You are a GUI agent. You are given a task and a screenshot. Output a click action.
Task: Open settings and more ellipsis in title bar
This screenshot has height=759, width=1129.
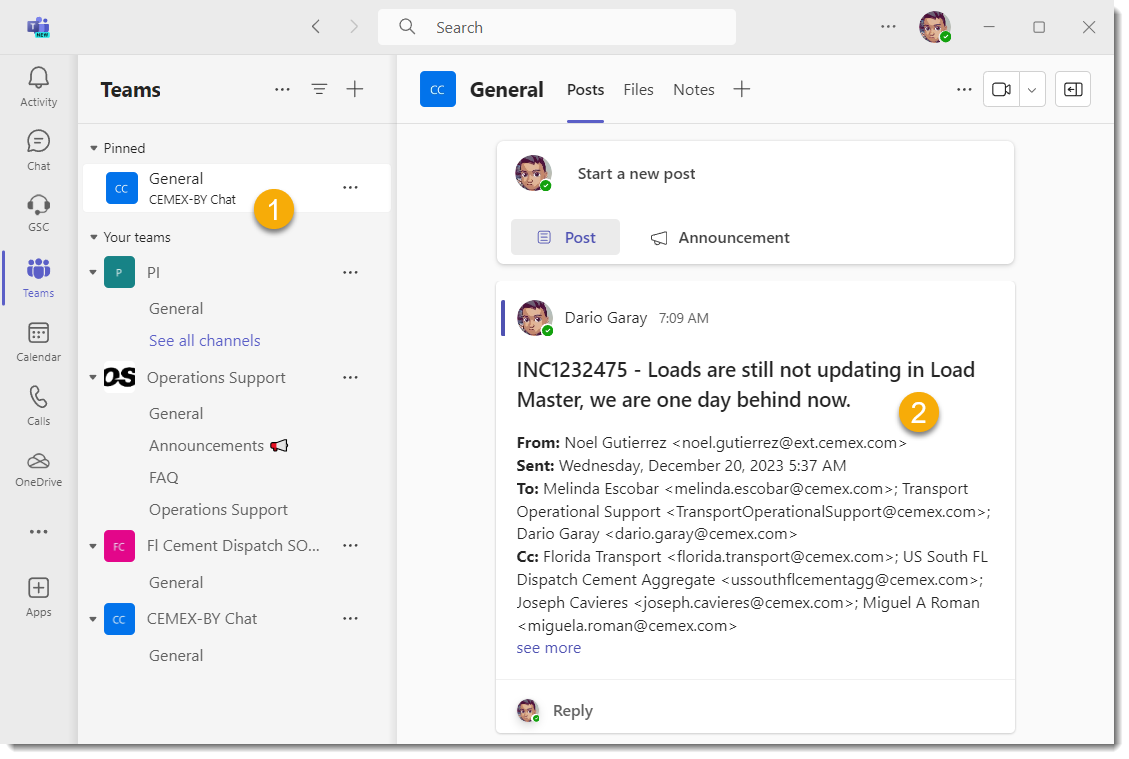(x=888, y=27)
